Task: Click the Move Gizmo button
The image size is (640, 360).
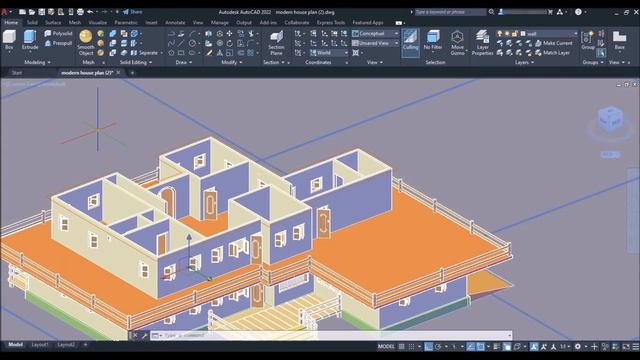Action: (457, 42)
